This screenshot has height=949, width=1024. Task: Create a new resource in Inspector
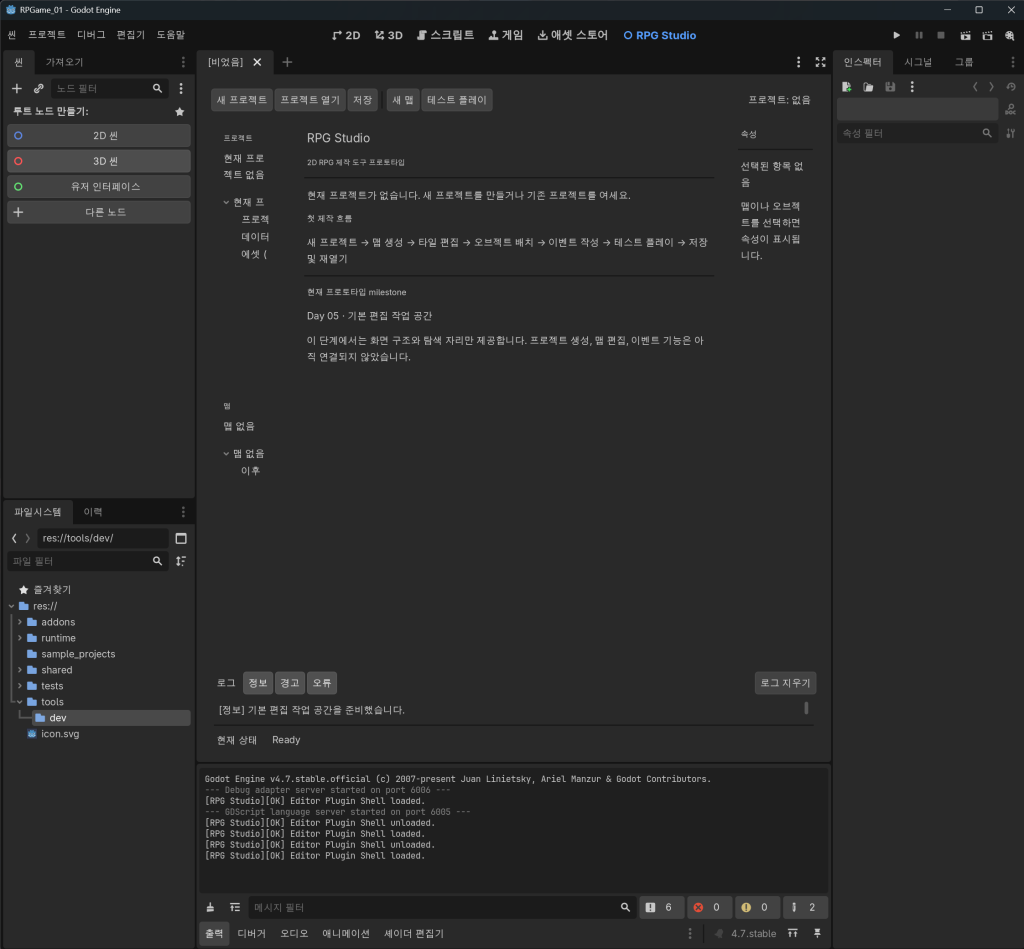coord(846,87)
